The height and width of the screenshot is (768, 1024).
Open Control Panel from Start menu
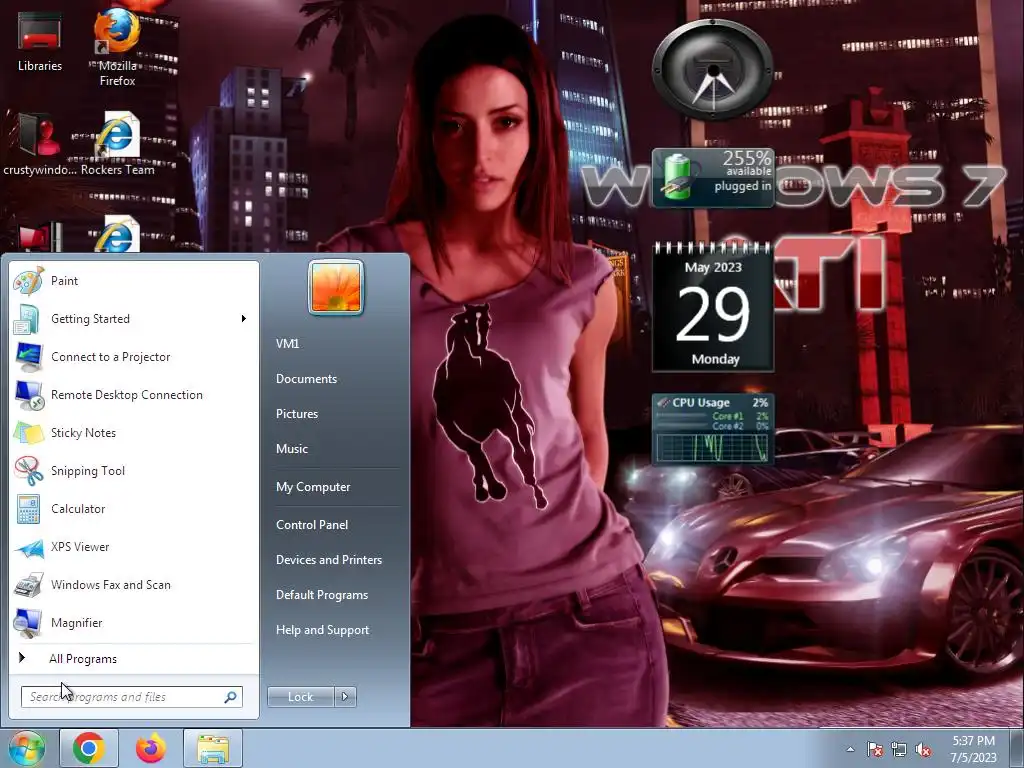coord(312,524)
